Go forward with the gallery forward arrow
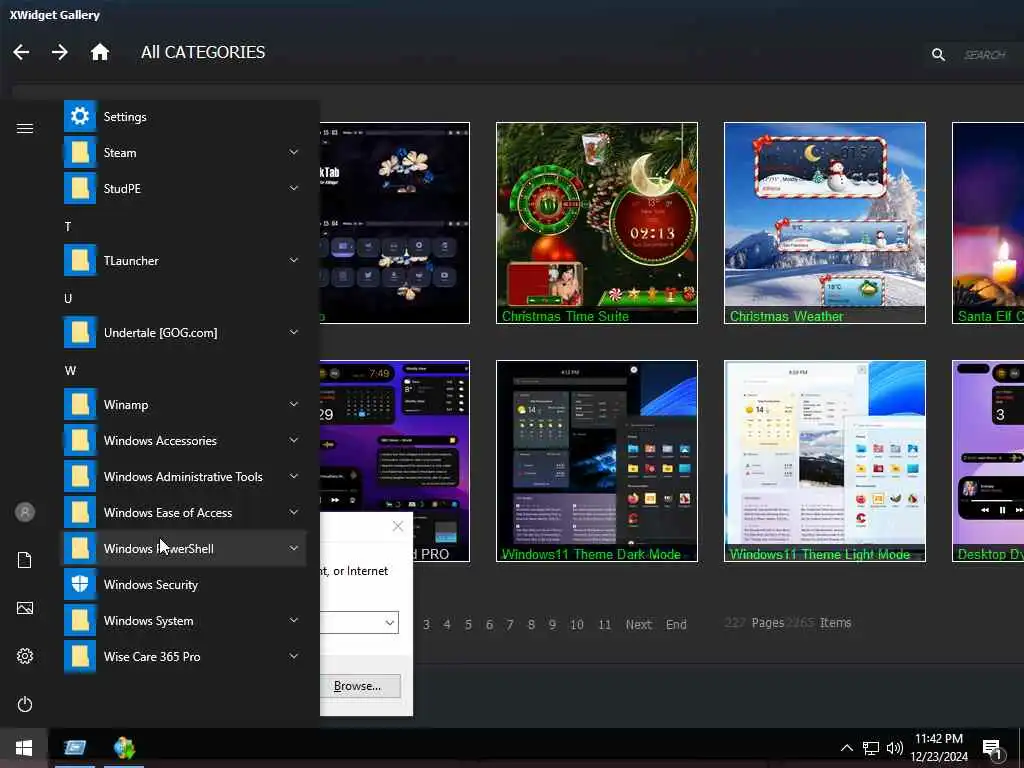Screen dimensions: 1024x768 (x=59, y=52)
